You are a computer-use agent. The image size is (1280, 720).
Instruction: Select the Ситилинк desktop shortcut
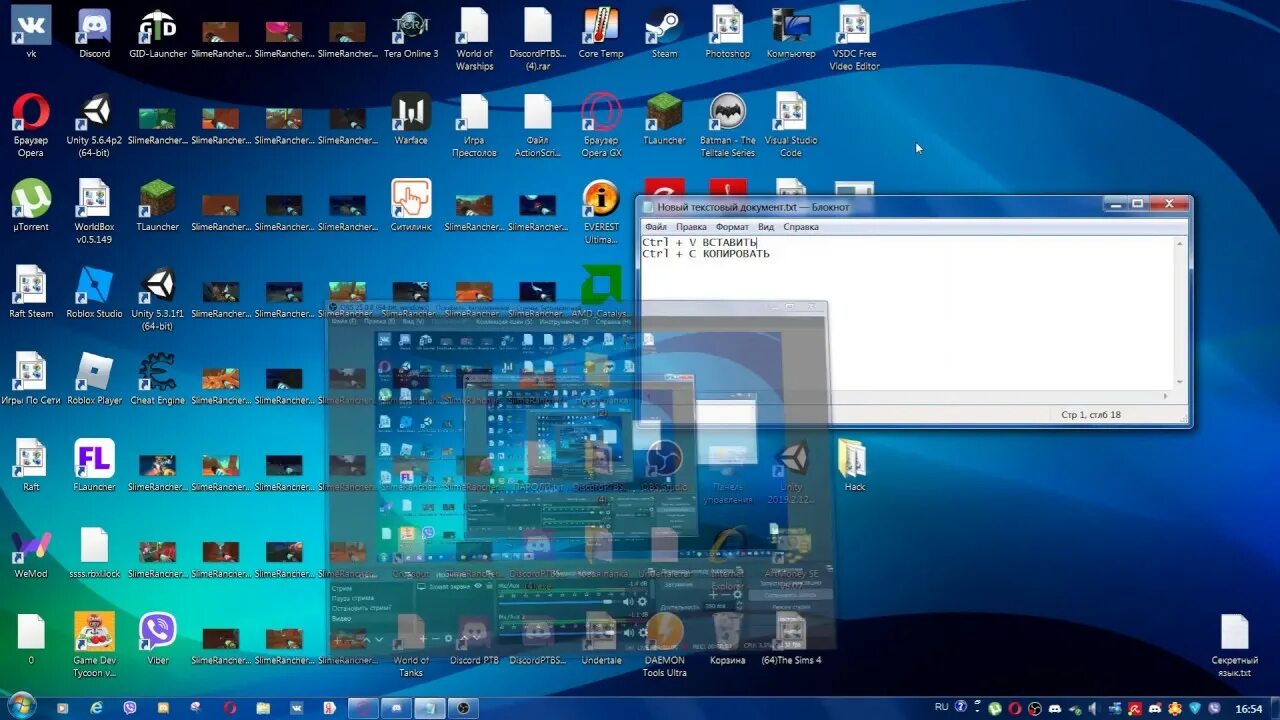[x=411, y=205]
